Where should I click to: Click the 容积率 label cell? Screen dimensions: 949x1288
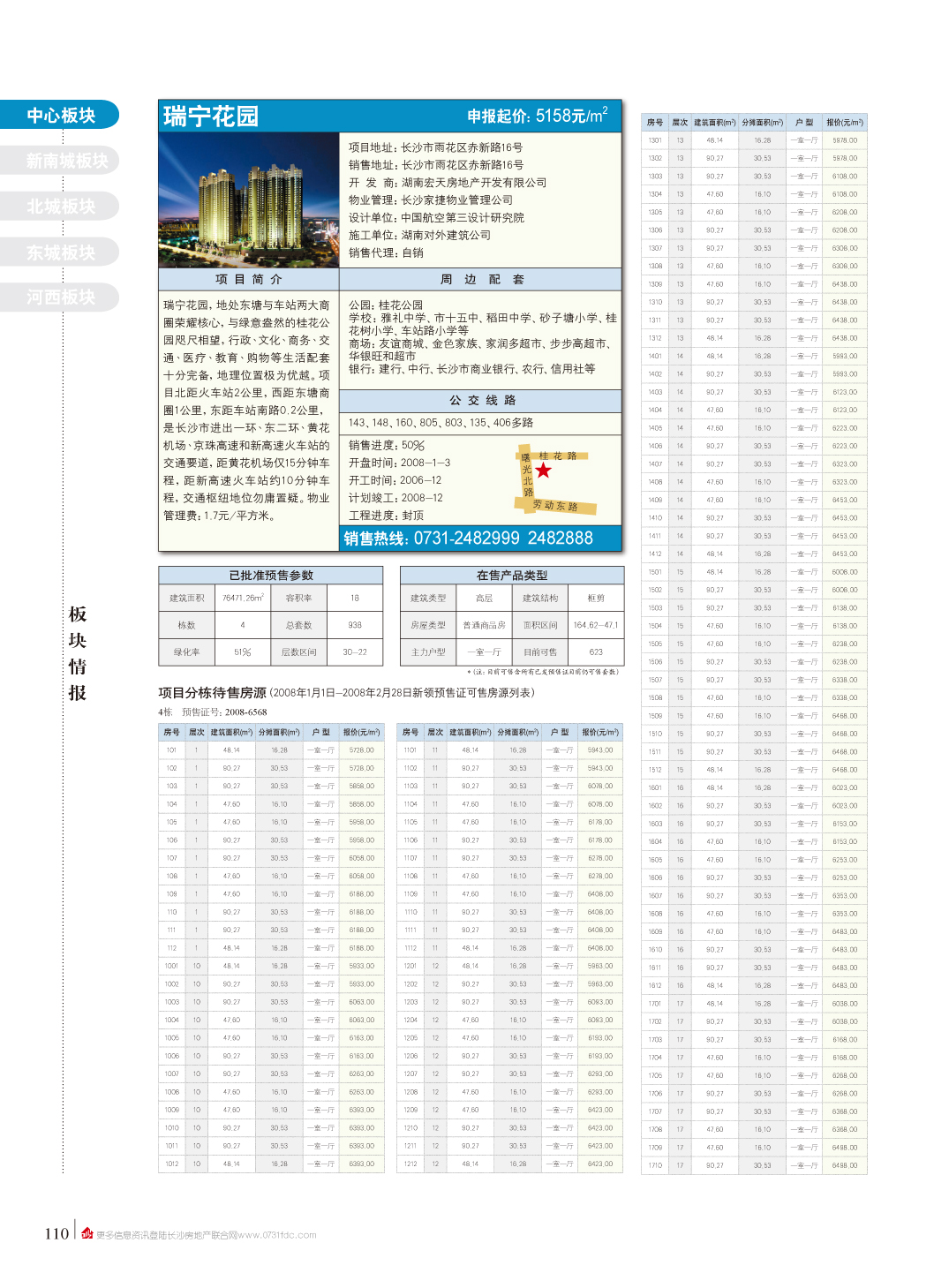pyautogui.click(x=298, y=599)
